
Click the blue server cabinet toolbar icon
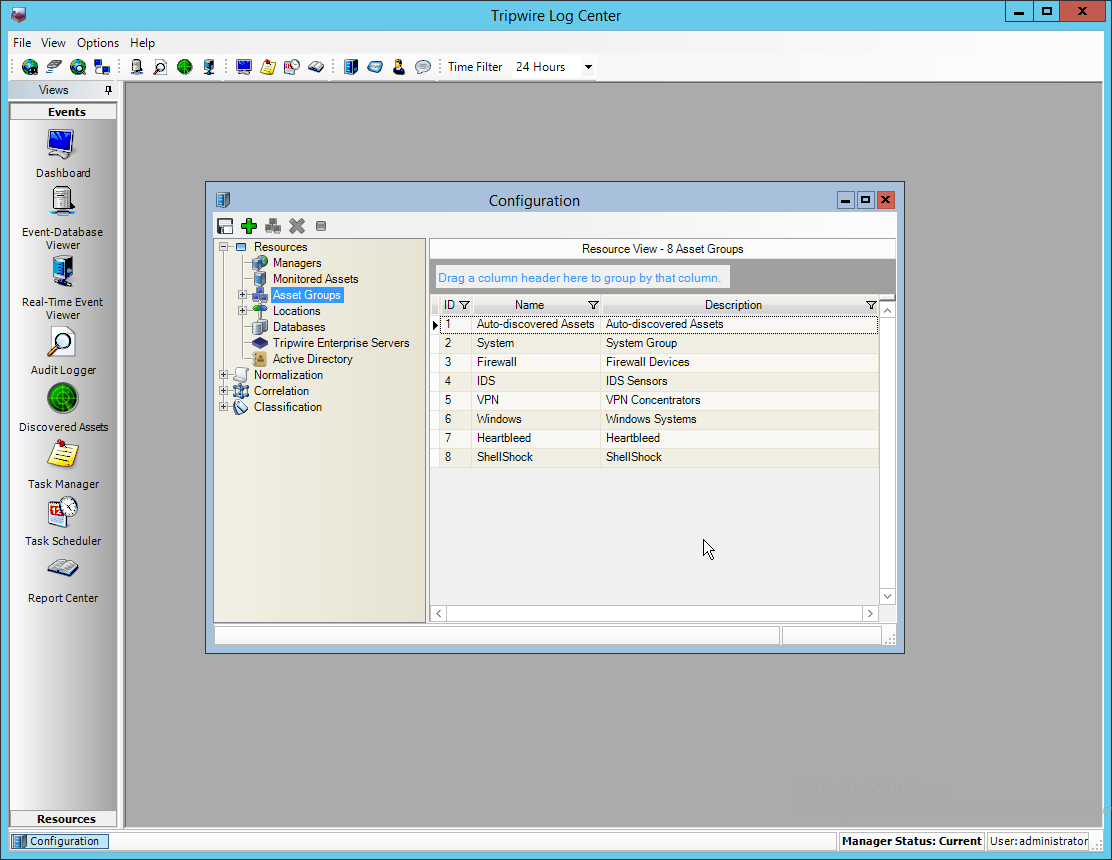[350, 67]
